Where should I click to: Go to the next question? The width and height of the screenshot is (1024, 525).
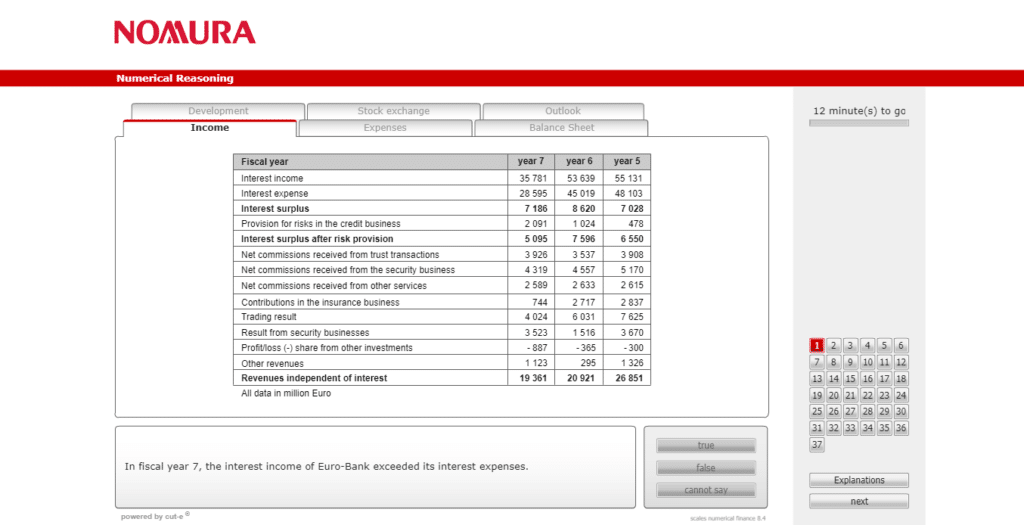pos(859,501)
